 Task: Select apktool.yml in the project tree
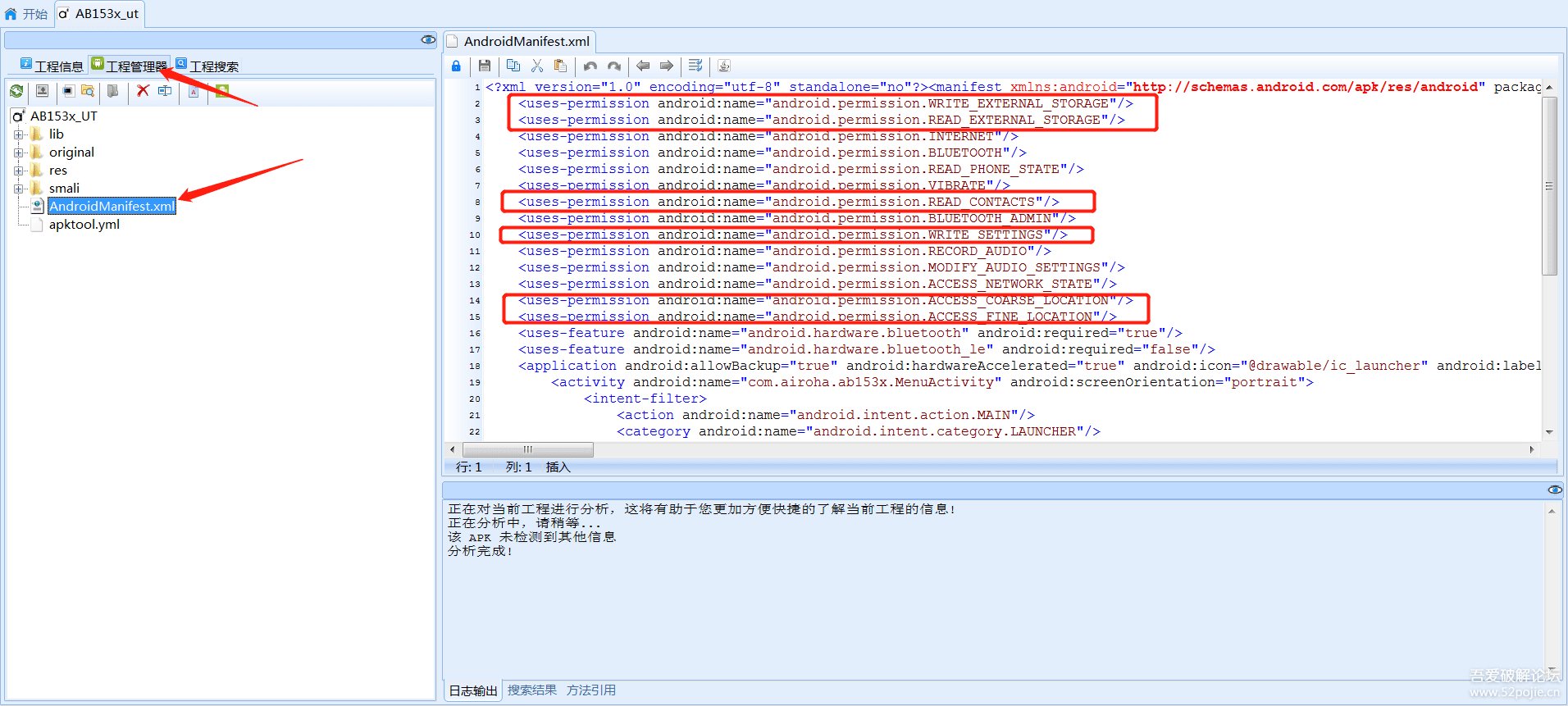pyautogui.click(x=84, y=225)
